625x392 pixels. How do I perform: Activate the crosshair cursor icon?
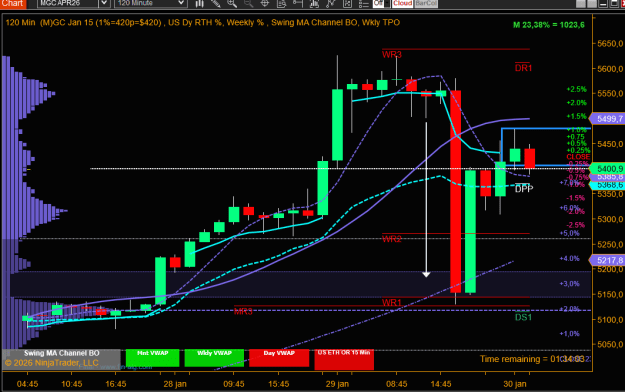coord(265,4)
